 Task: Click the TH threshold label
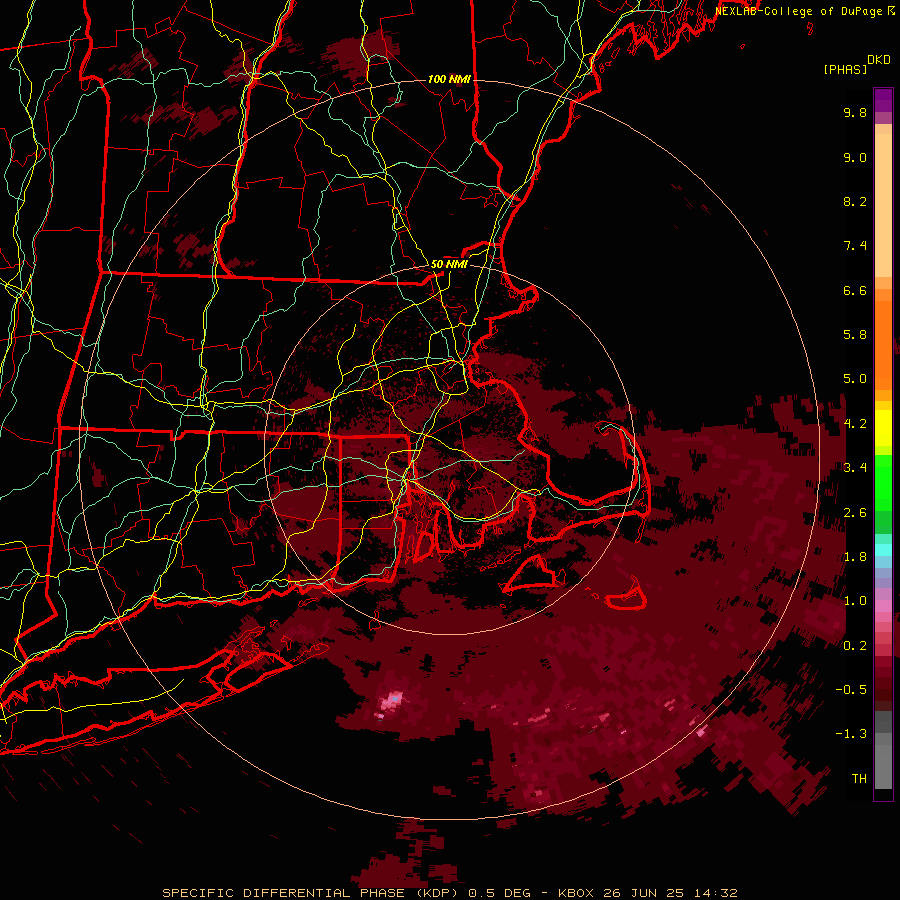(859, 779)
